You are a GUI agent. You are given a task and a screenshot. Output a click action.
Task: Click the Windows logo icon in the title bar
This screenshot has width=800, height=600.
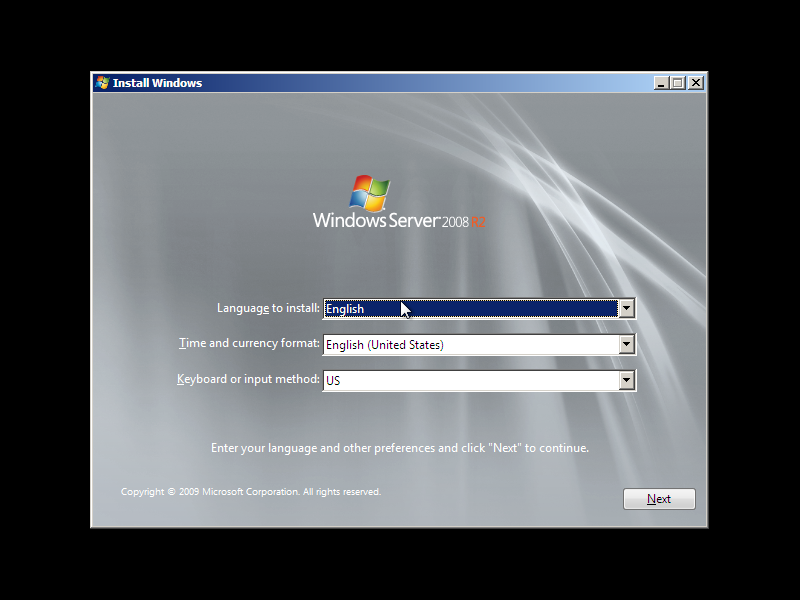(x=101, y=83)
